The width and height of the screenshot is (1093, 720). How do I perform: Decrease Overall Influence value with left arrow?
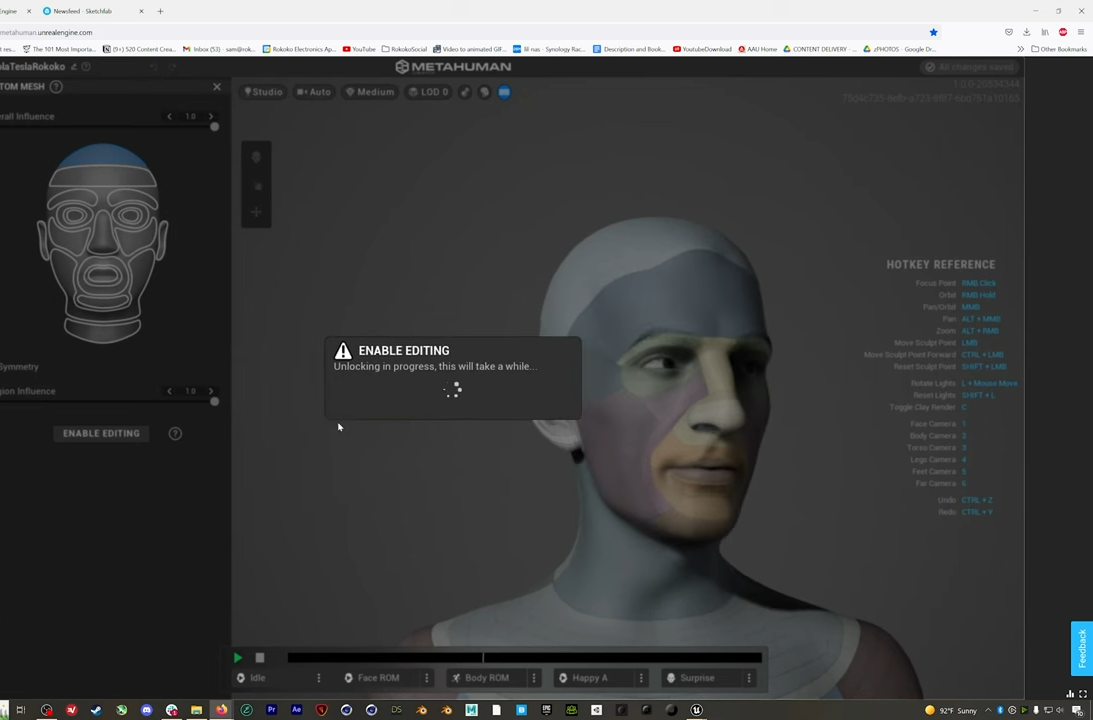tap(169, 116)
